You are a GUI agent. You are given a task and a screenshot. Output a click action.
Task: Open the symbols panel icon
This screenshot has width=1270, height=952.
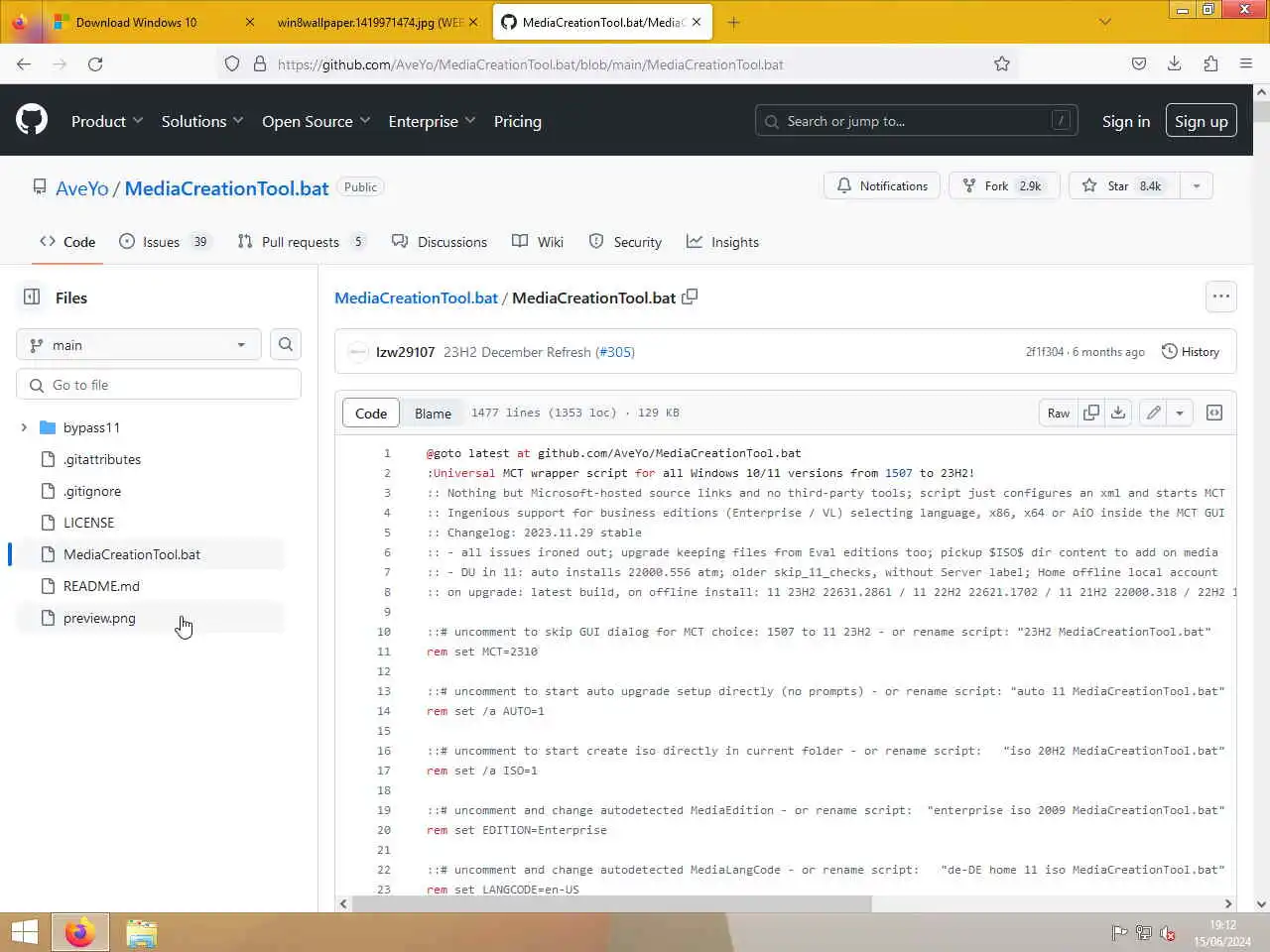(1214, 413)
